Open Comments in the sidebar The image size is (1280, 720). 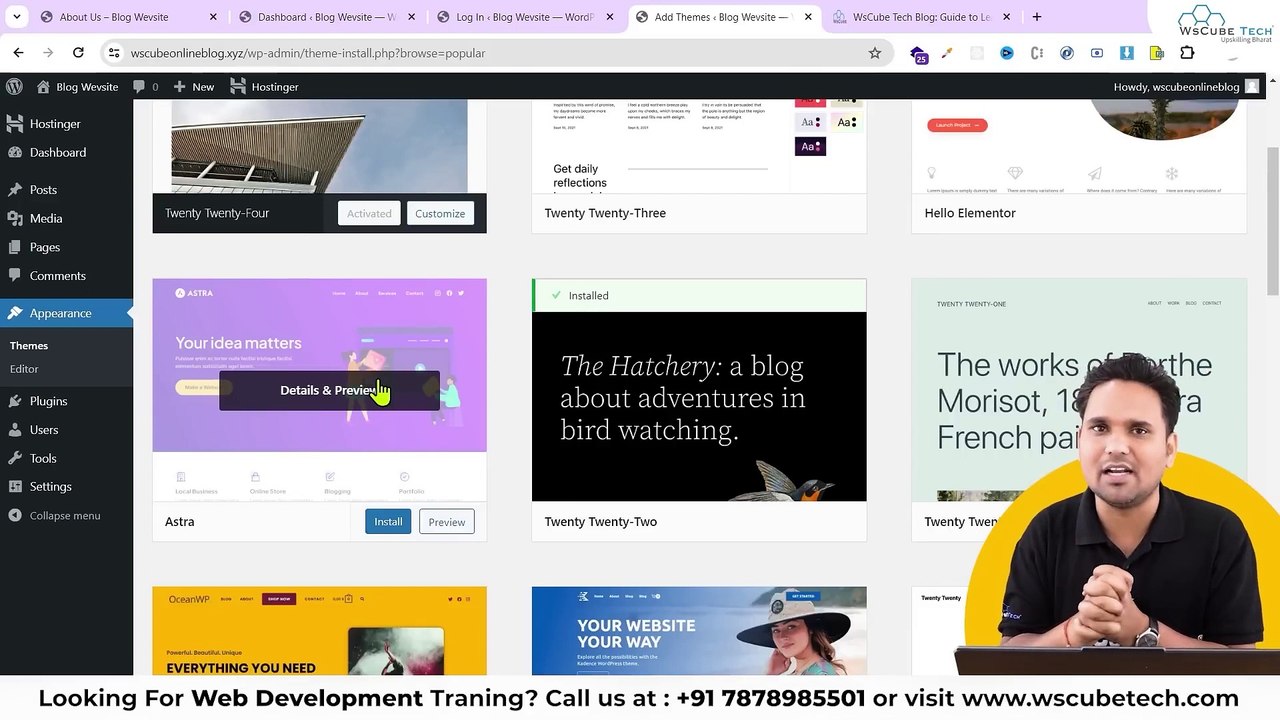(66, 276)
